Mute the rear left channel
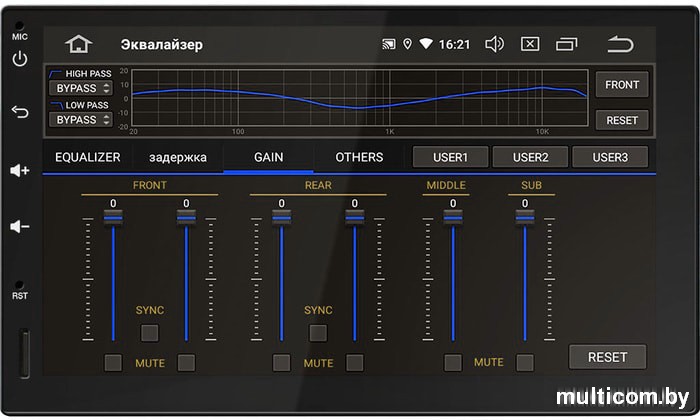This screenshot has width=700, height=420. point(281,363)
